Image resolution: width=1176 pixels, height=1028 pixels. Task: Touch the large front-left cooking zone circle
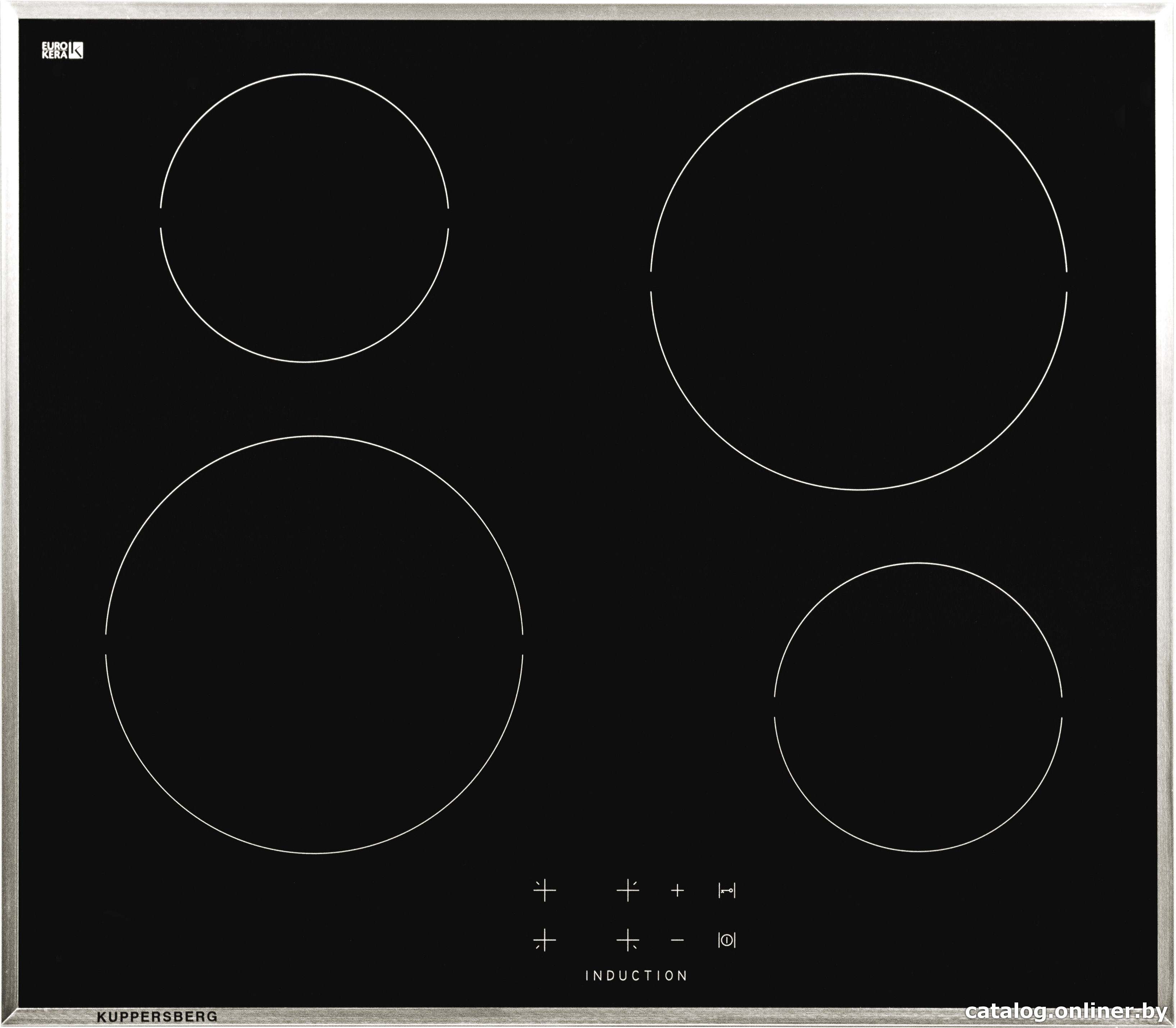(314, 645)
